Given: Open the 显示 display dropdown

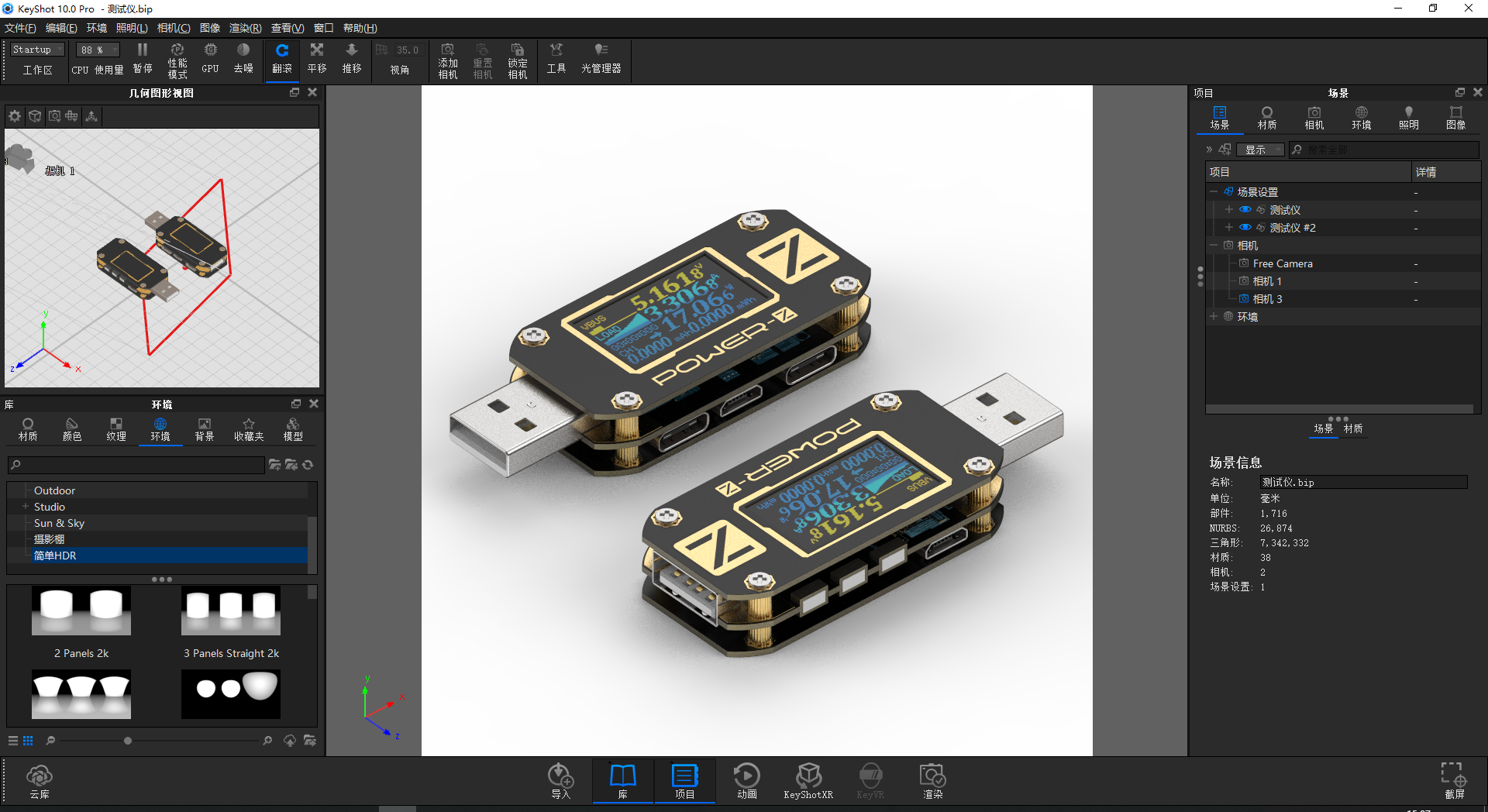Looking at the screenshot, I should coord(1261,150).
